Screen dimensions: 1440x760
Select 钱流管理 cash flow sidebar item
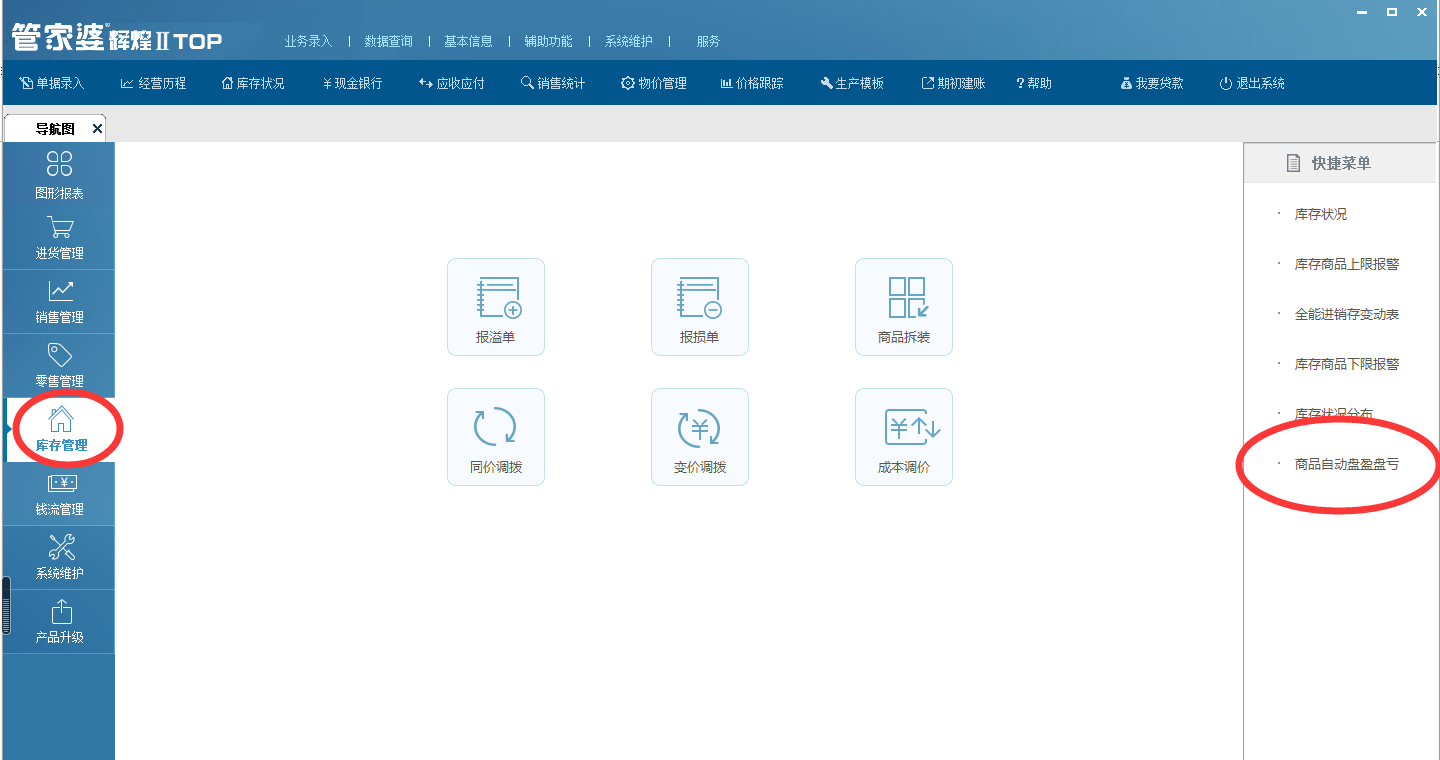point(60,494)
